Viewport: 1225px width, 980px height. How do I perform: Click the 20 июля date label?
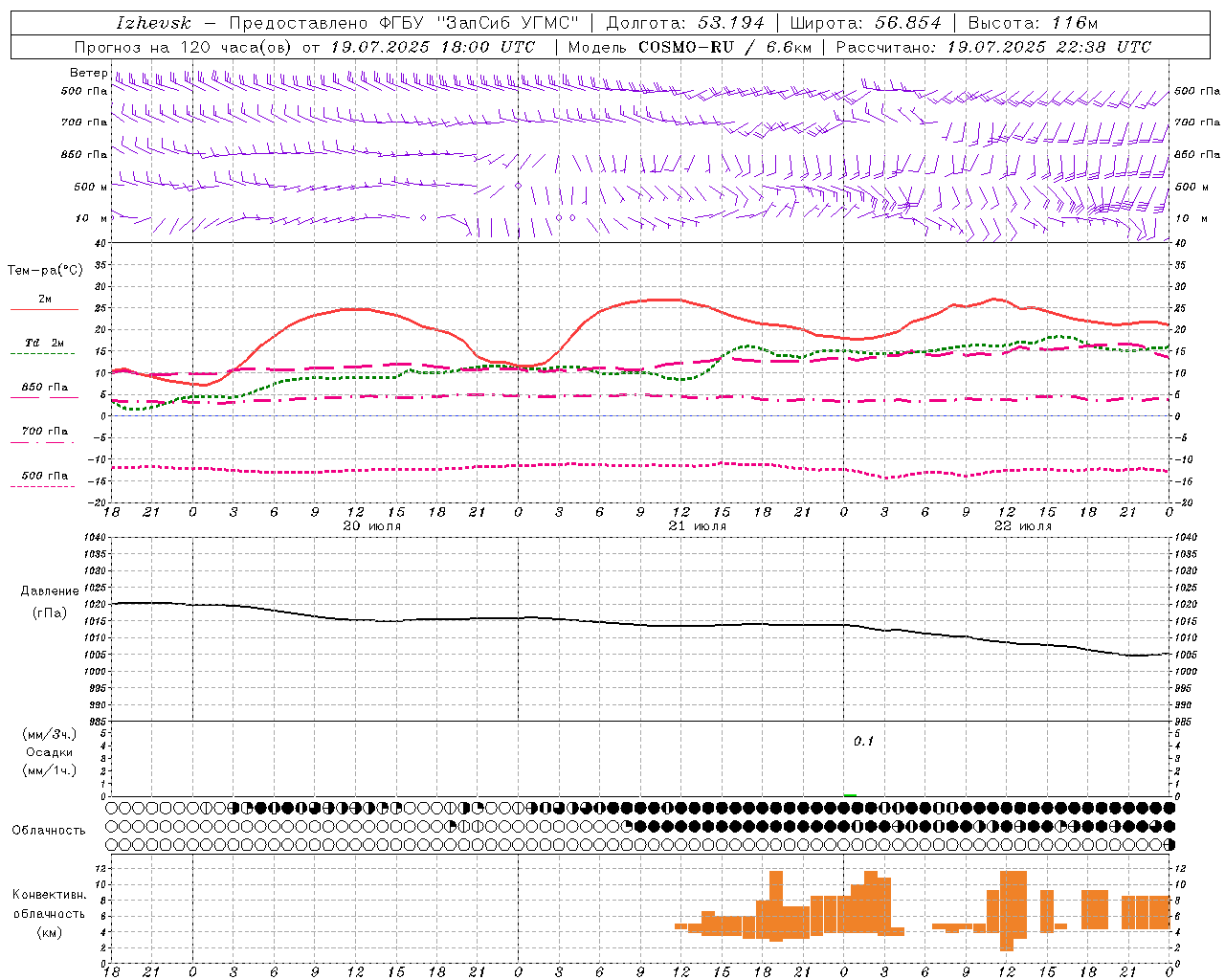coord(372,526)
